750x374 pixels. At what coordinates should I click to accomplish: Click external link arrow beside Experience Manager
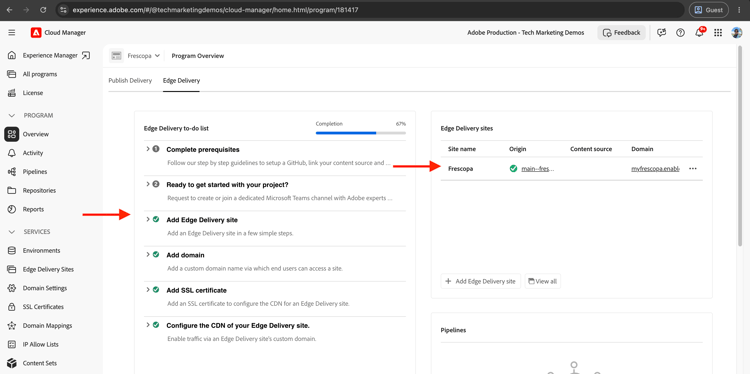[x=86, y=55]
